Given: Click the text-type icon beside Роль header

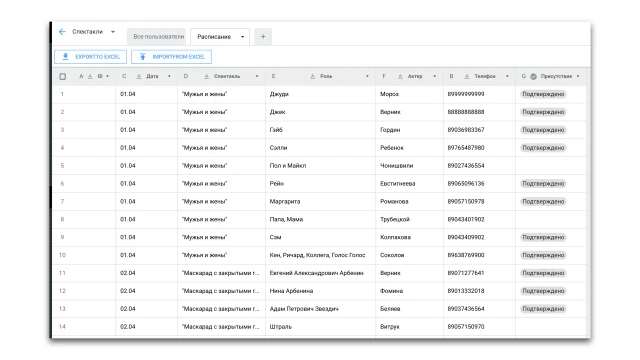Looking at the screenshot, I should coord(313,76).
